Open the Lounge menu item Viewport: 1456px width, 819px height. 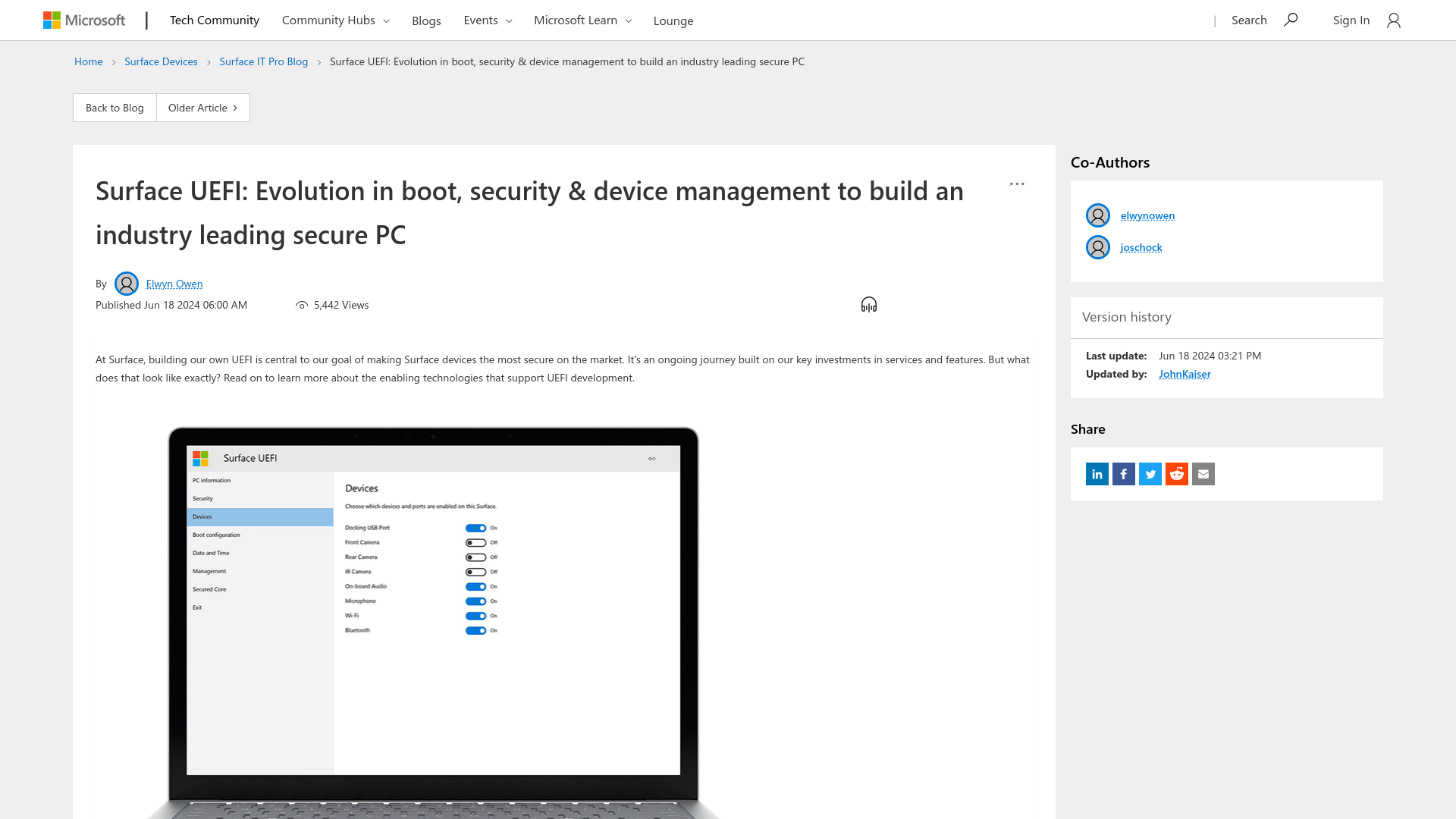tap(673, 20)
